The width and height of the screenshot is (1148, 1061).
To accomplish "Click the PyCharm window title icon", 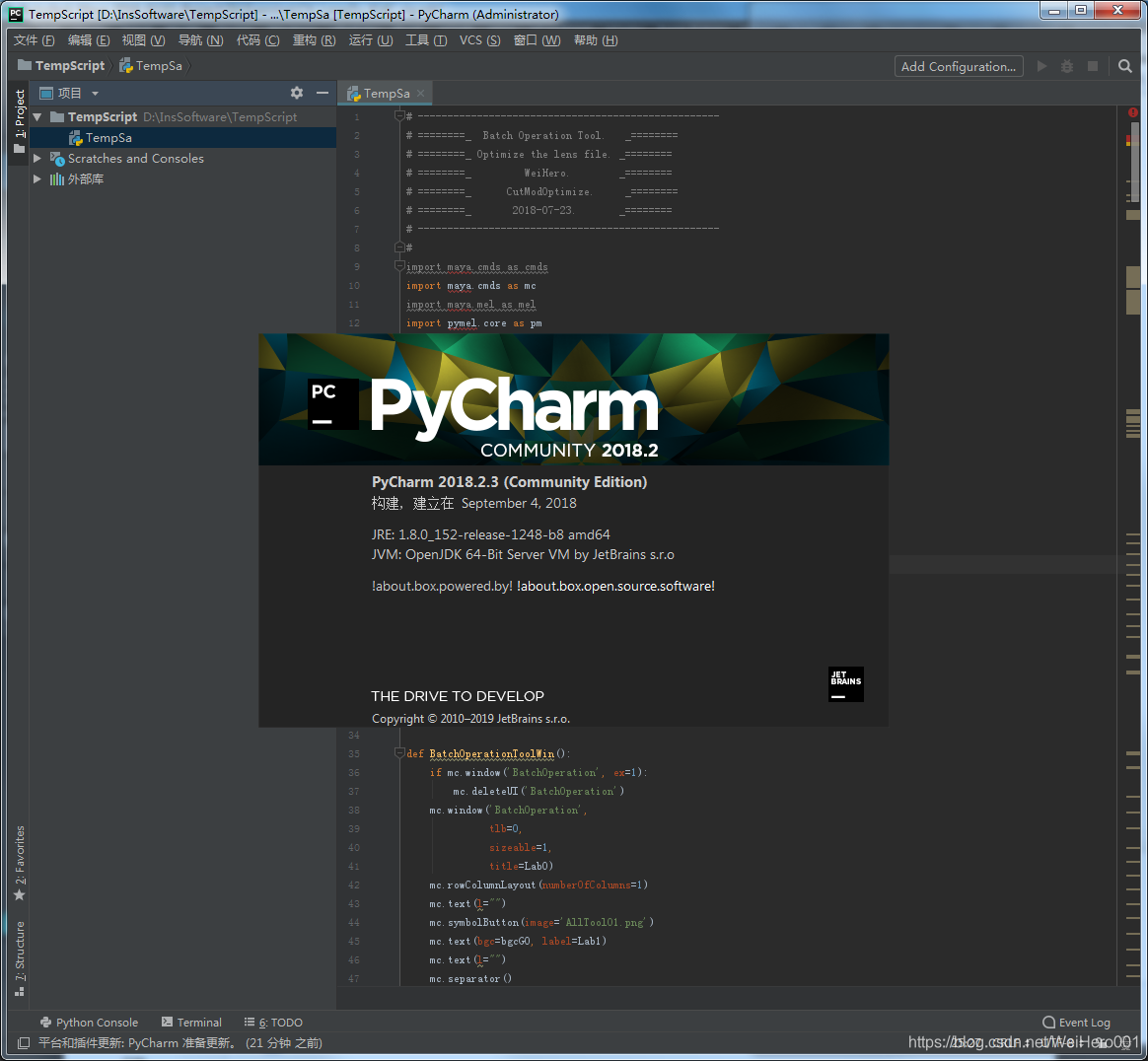I will click(16, 14).
